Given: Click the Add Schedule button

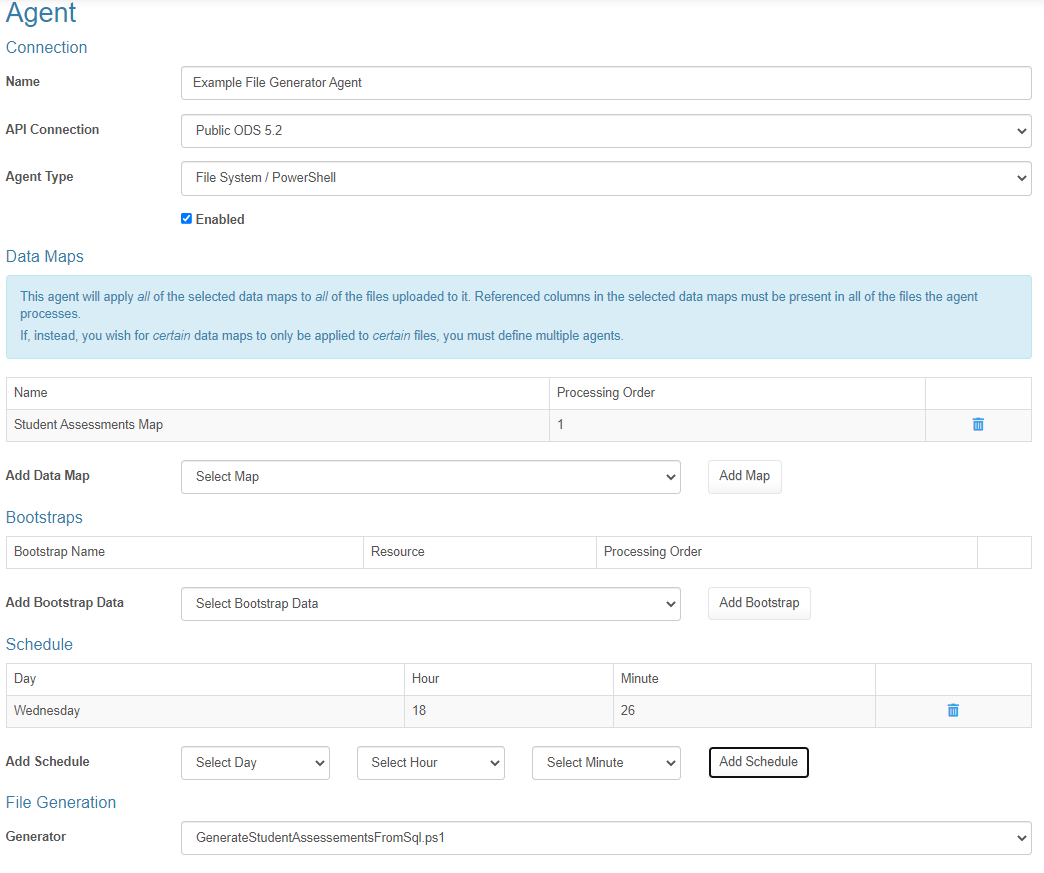Looking at the screenshot, I should pyautogui.click(x=758, y=762).
